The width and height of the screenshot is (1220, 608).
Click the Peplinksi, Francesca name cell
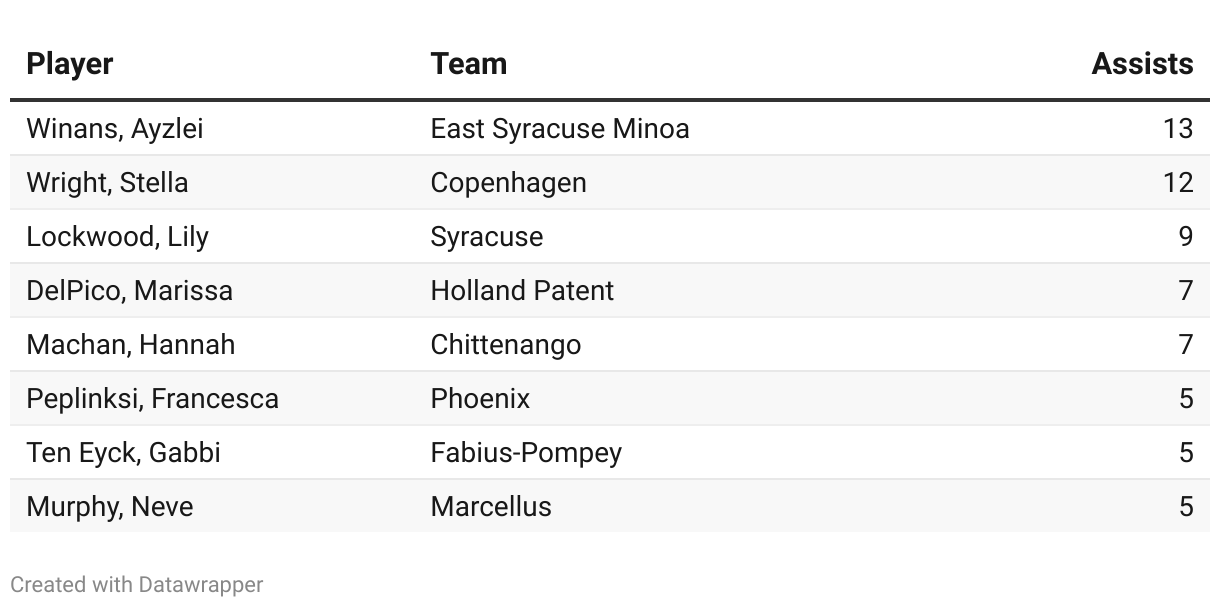tap(152, 399)
